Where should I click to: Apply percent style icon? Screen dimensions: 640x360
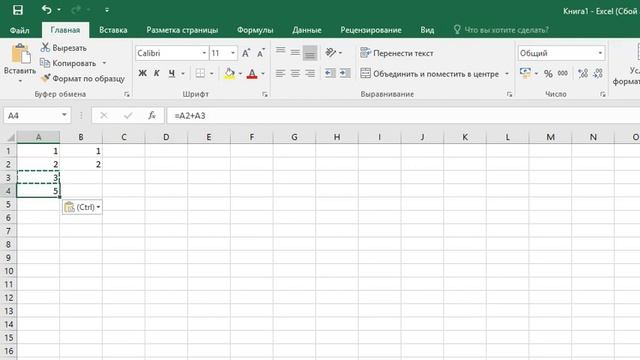pyautogui.click(x=548, y=73)
